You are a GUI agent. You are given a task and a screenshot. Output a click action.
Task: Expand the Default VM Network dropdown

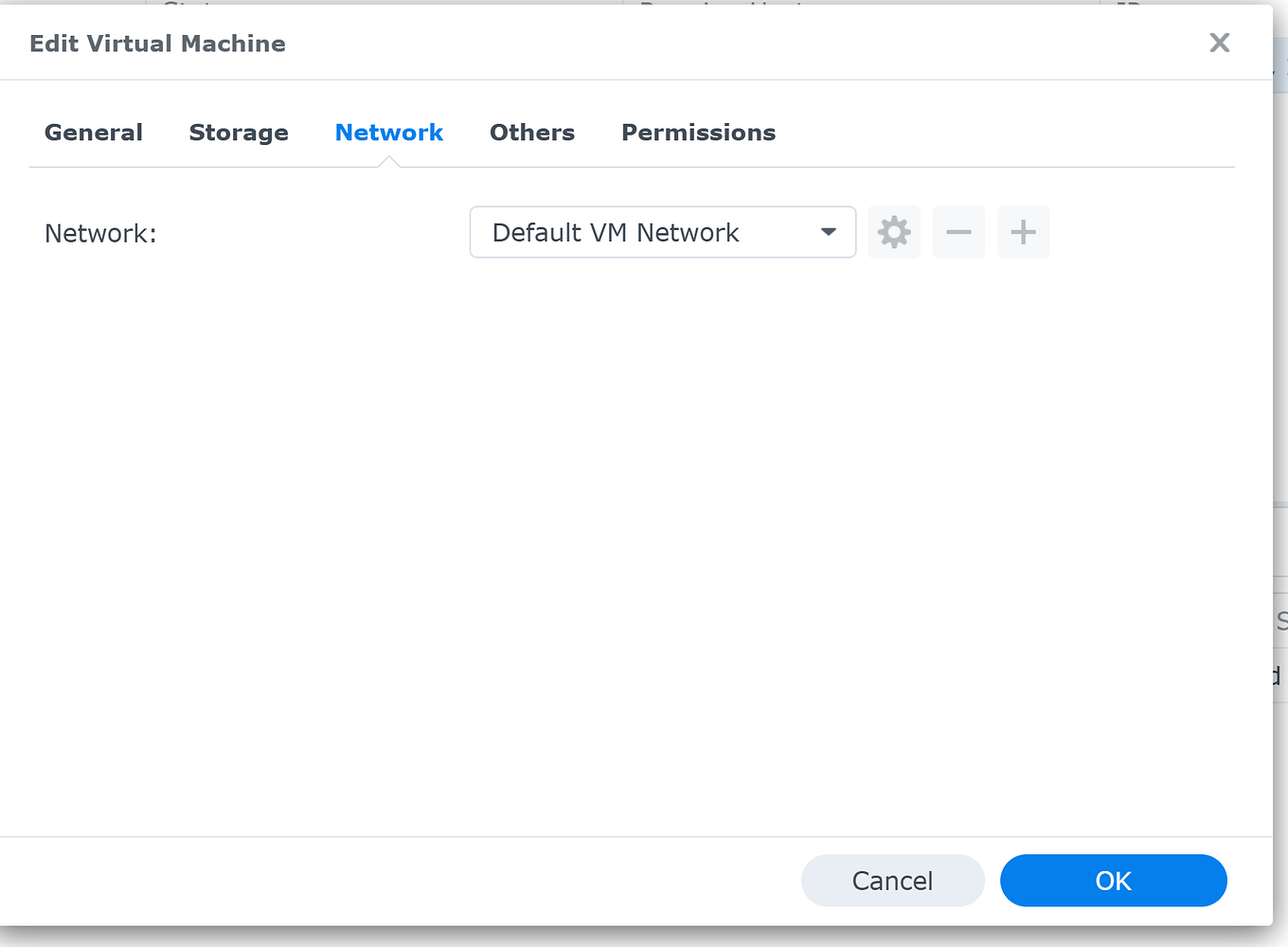663,232
